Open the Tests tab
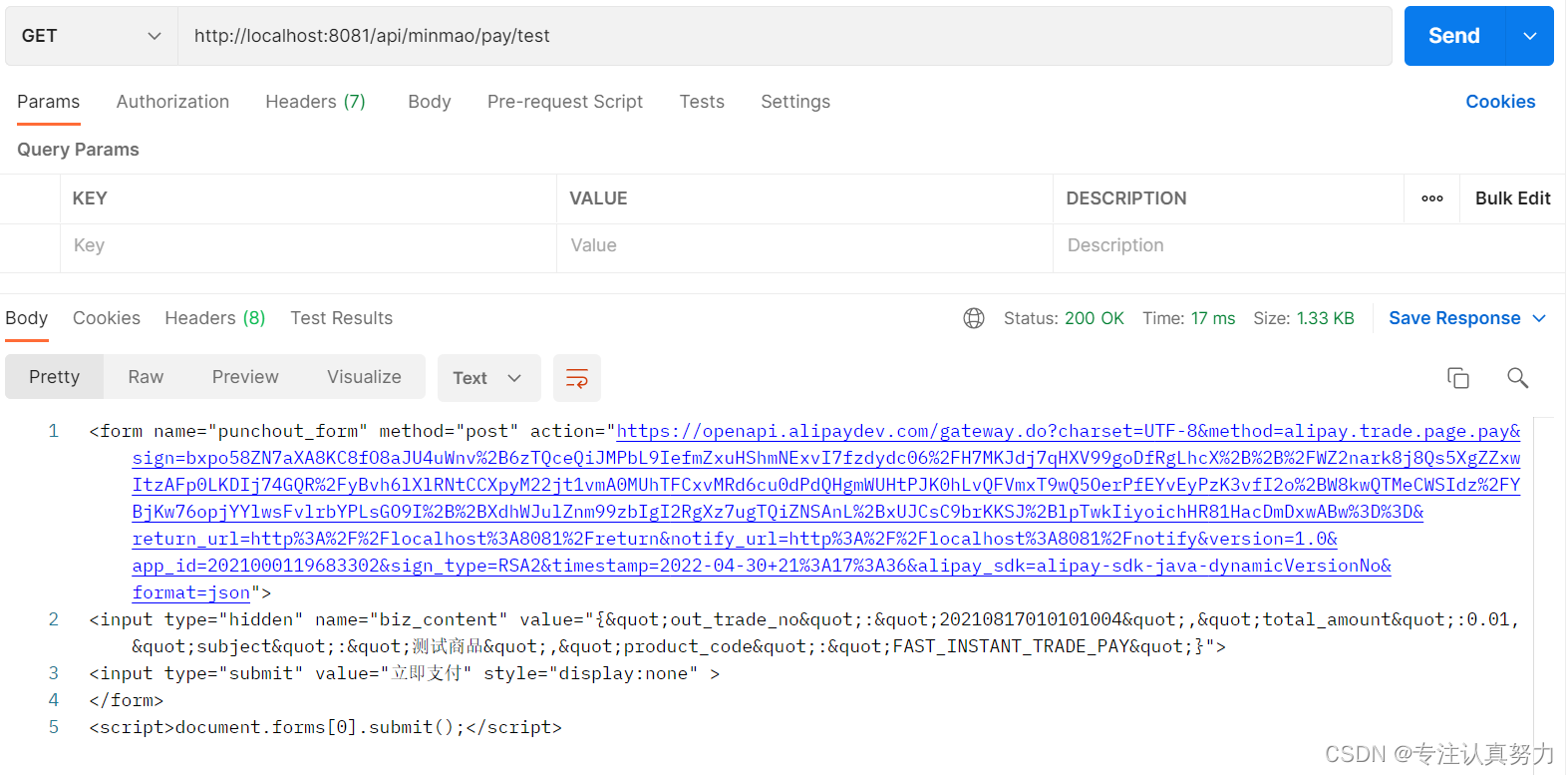Image resolution: width=1568 pixels, height=775 pixels. pos(702,102)
